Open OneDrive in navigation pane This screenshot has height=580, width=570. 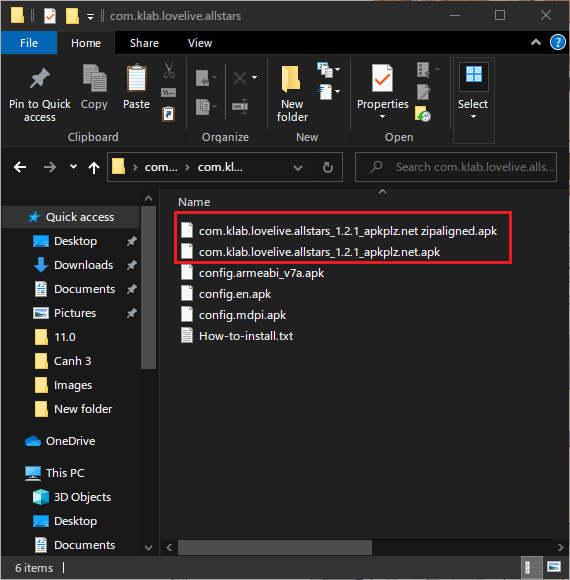click(x=61, y=441)
